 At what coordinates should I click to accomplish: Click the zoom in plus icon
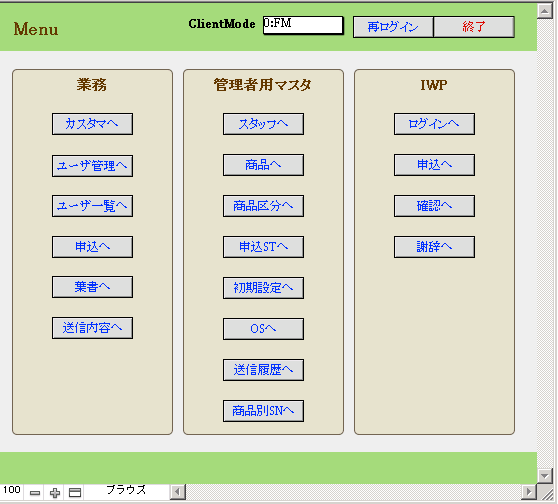coord(55,493)
